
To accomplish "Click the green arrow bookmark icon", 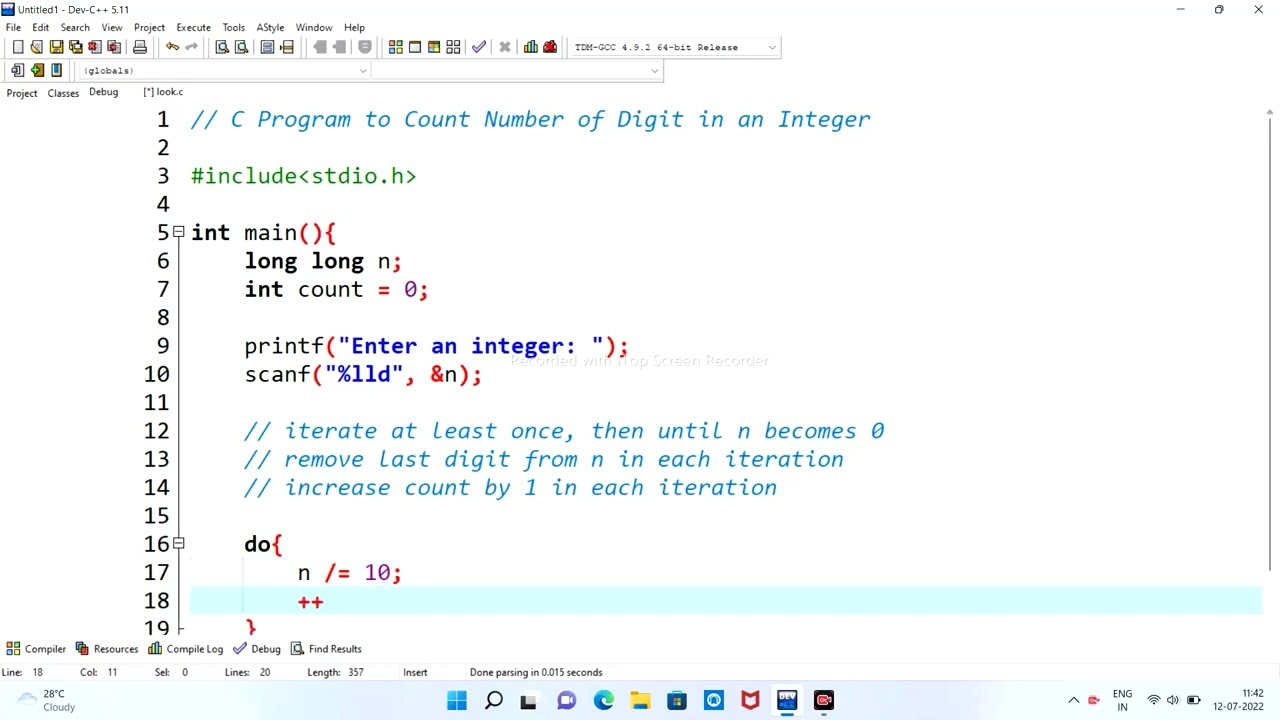I will tap(37, 70).
